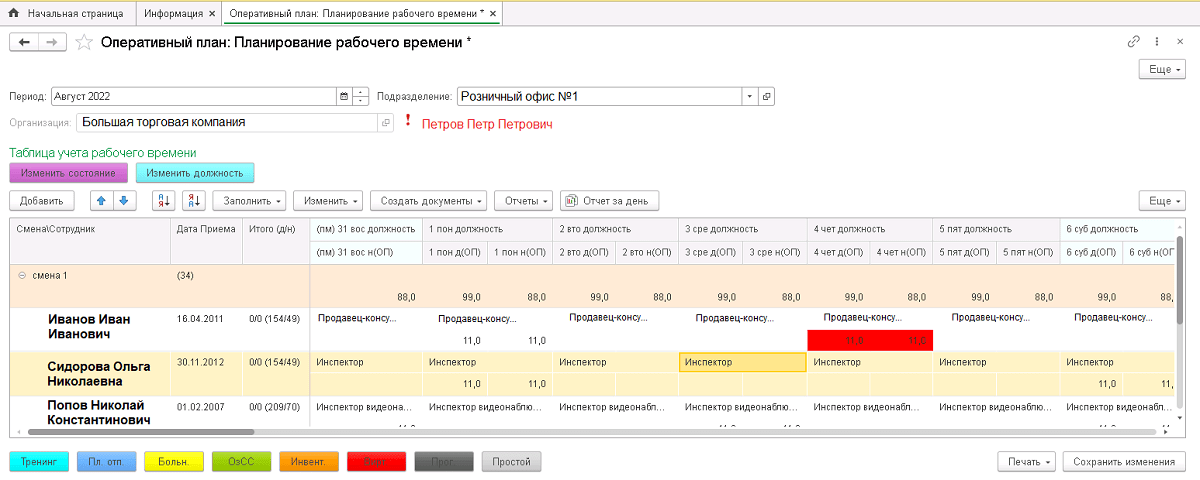This screenshot has width=1200, height=480.
Task: Click the Сохранить изменения button
Action: pyautogui.click(x=1124, y=462)
